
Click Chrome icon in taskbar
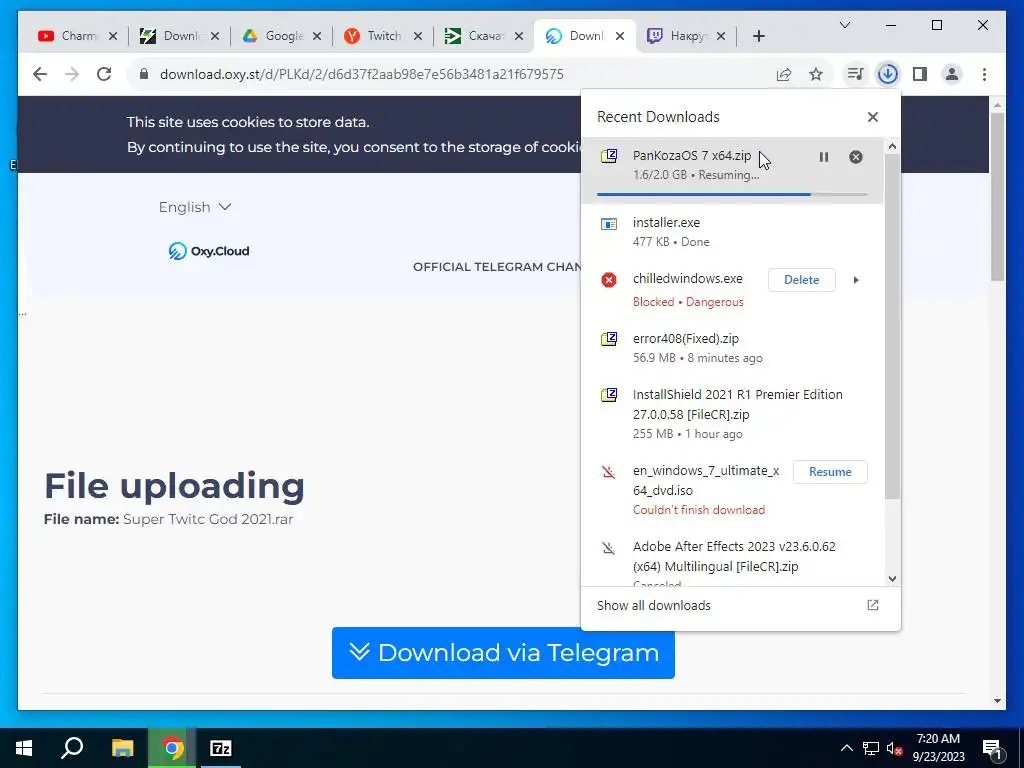(172, 748)
